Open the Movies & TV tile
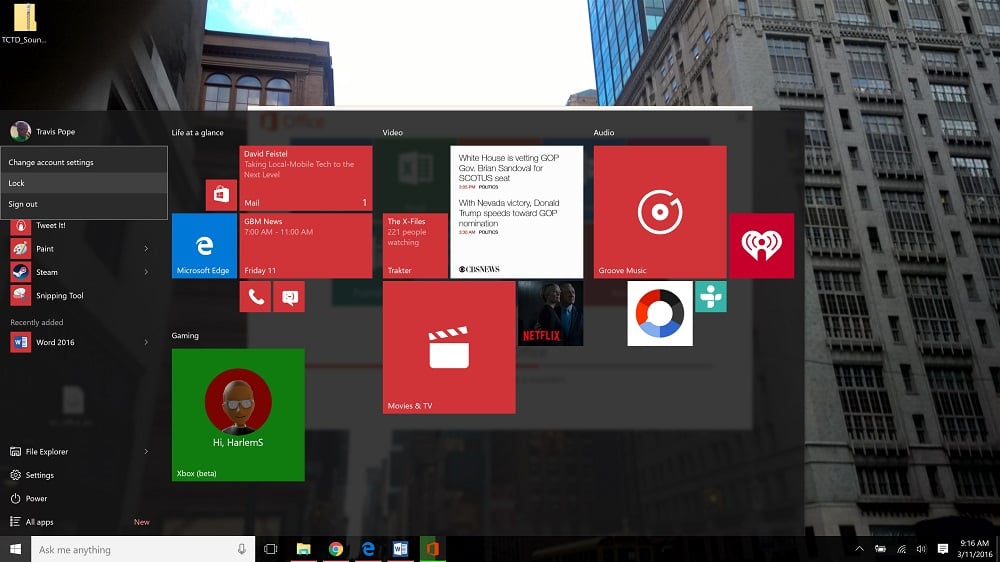This screenshot has height=562, width=1000. pyautogui.click(x=449, y=347)
